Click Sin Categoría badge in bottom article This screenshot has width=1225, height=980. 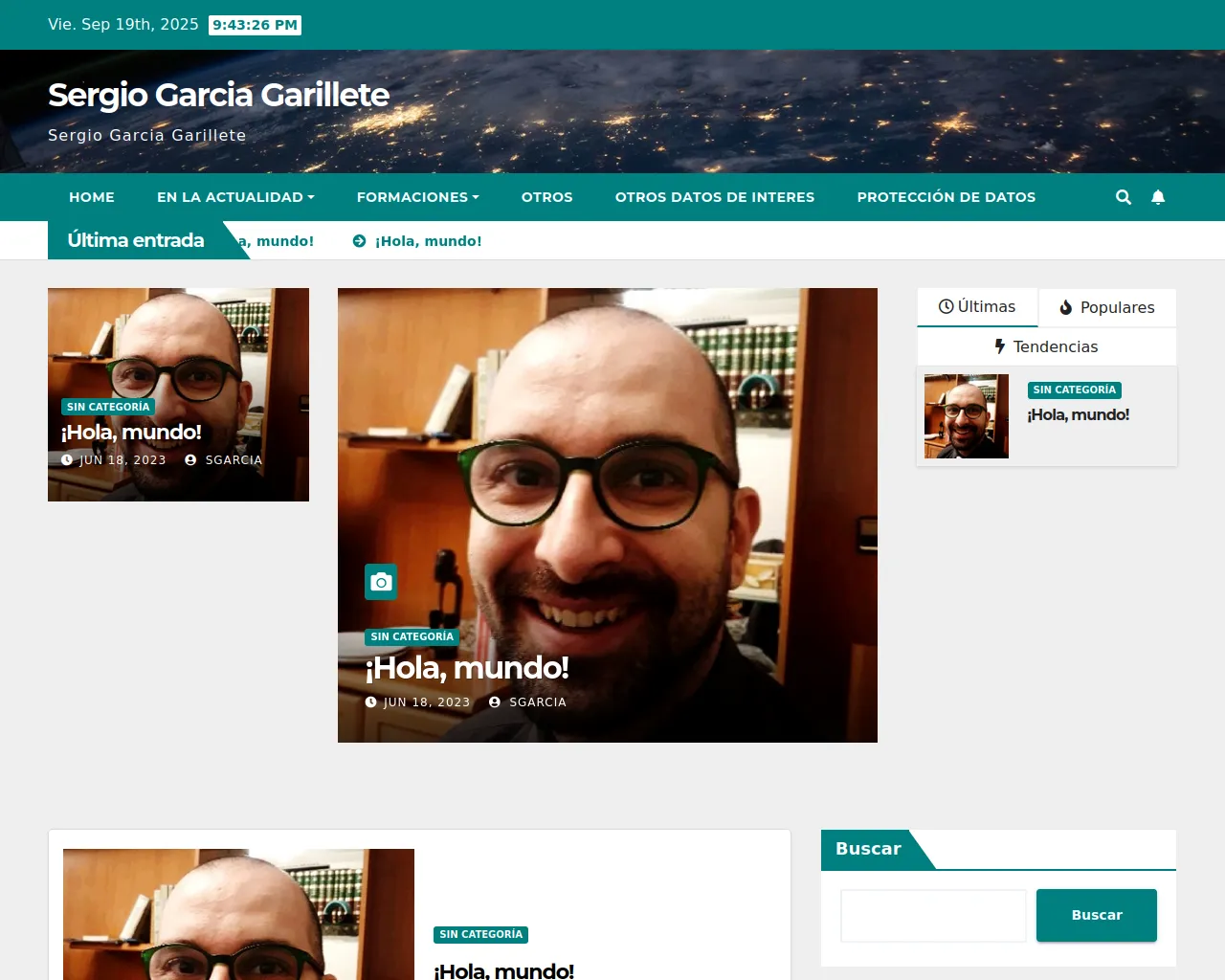(480, 934)
